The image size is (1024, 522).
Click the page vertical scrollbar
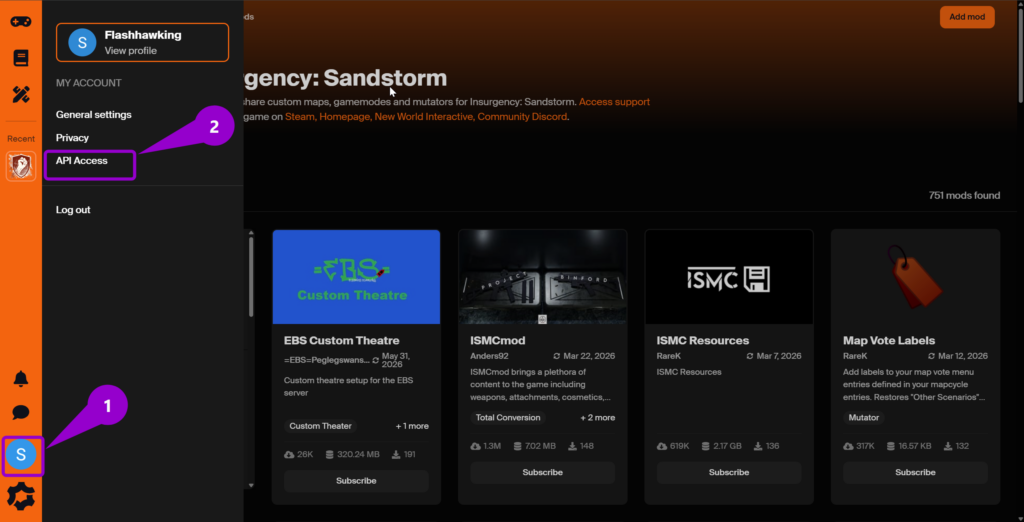coord(1020,54)
